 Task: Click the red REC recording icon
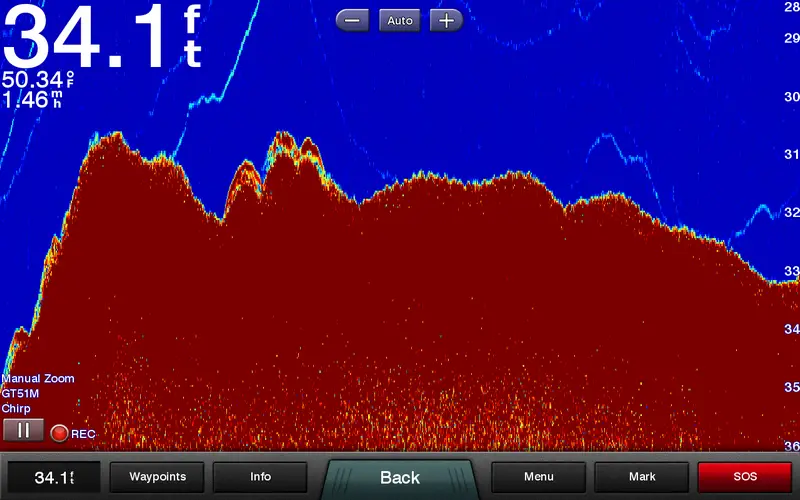[x=59, y=433]
